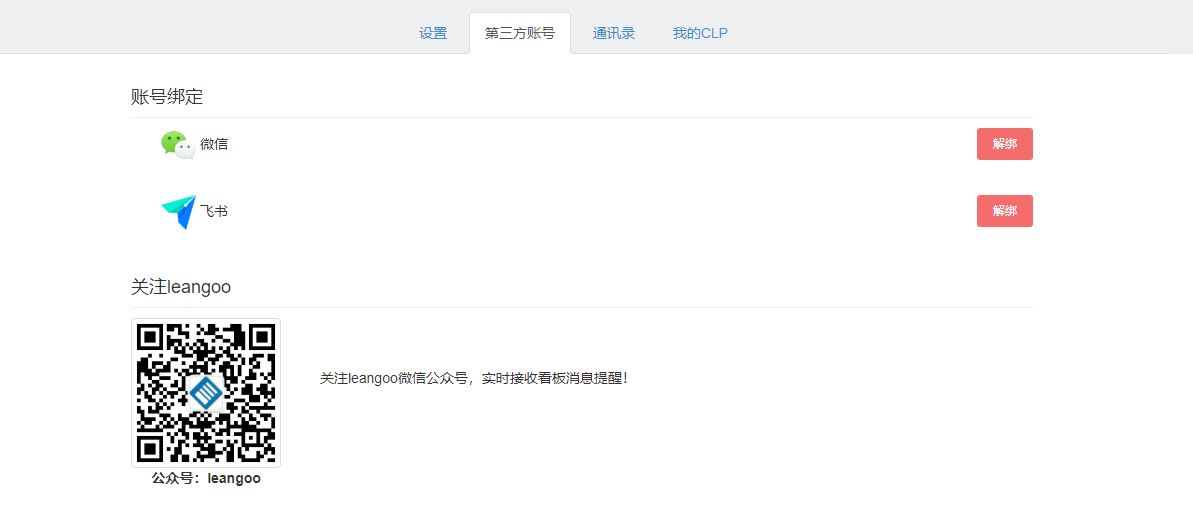Click the 飞书 account label
The image size is (1193, 529).
pos(214,211)
